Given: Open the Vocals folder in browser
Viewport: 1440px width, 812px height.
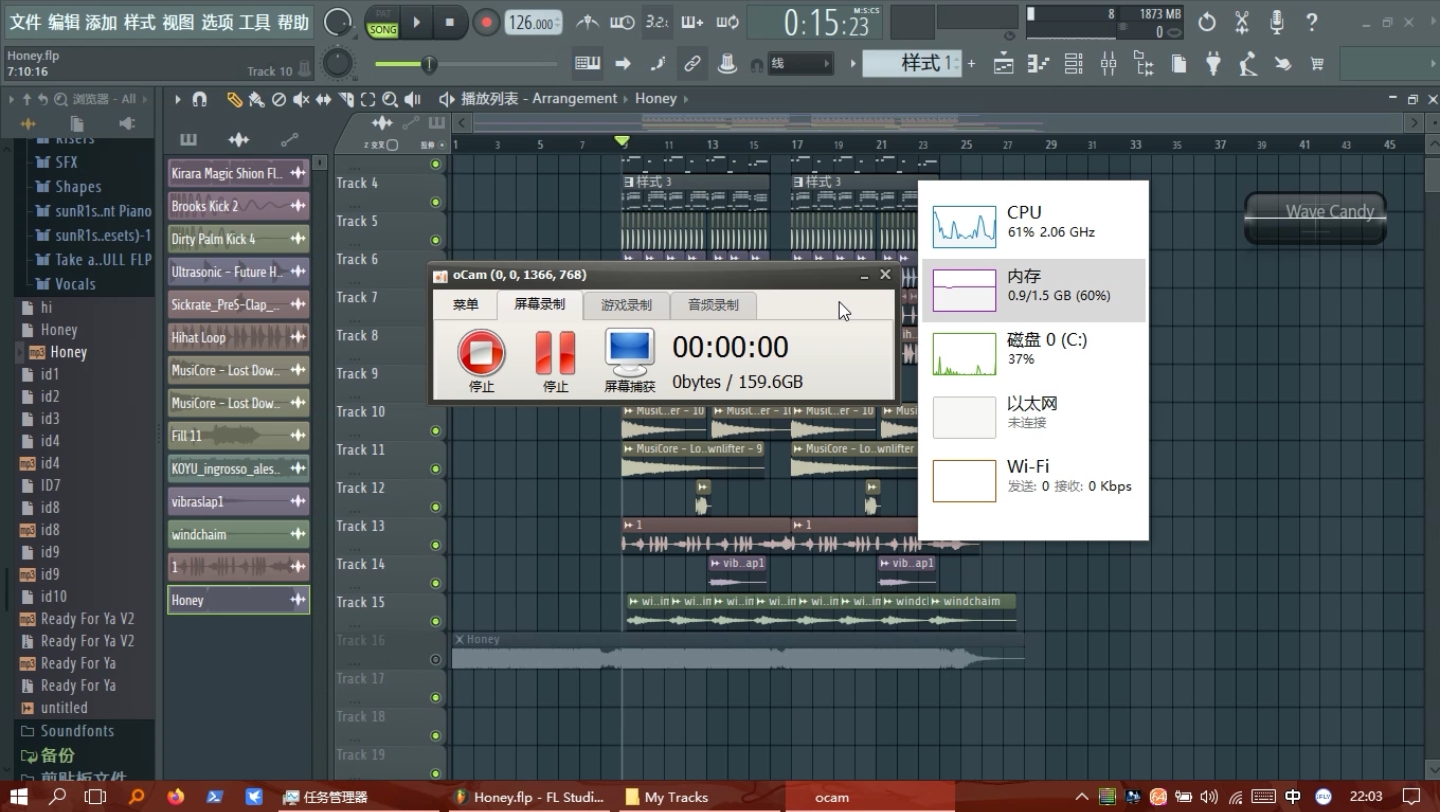Looking at the screenshot, I should click(x=75, y=284).
